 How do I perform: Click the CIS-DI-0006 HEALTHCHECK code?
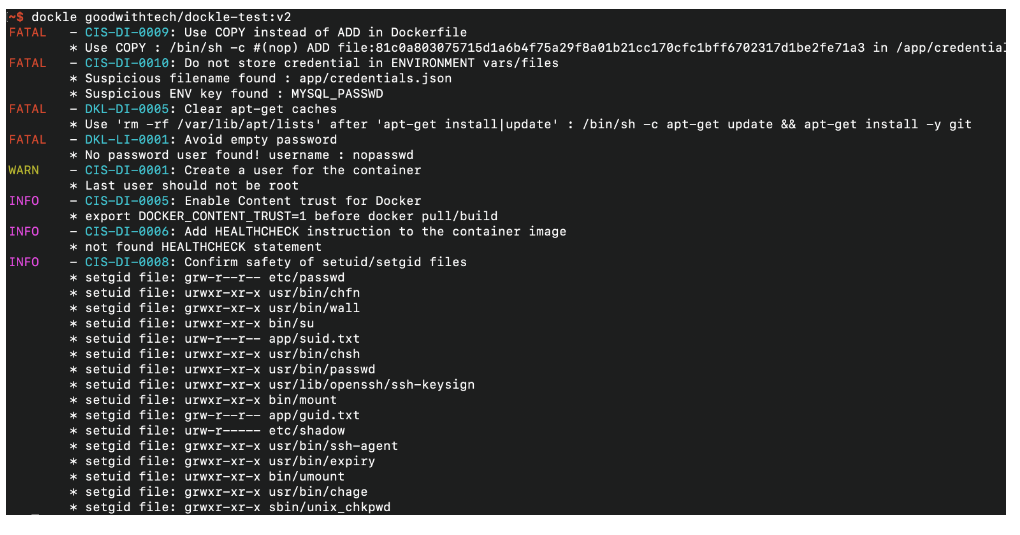coord(126,231)
